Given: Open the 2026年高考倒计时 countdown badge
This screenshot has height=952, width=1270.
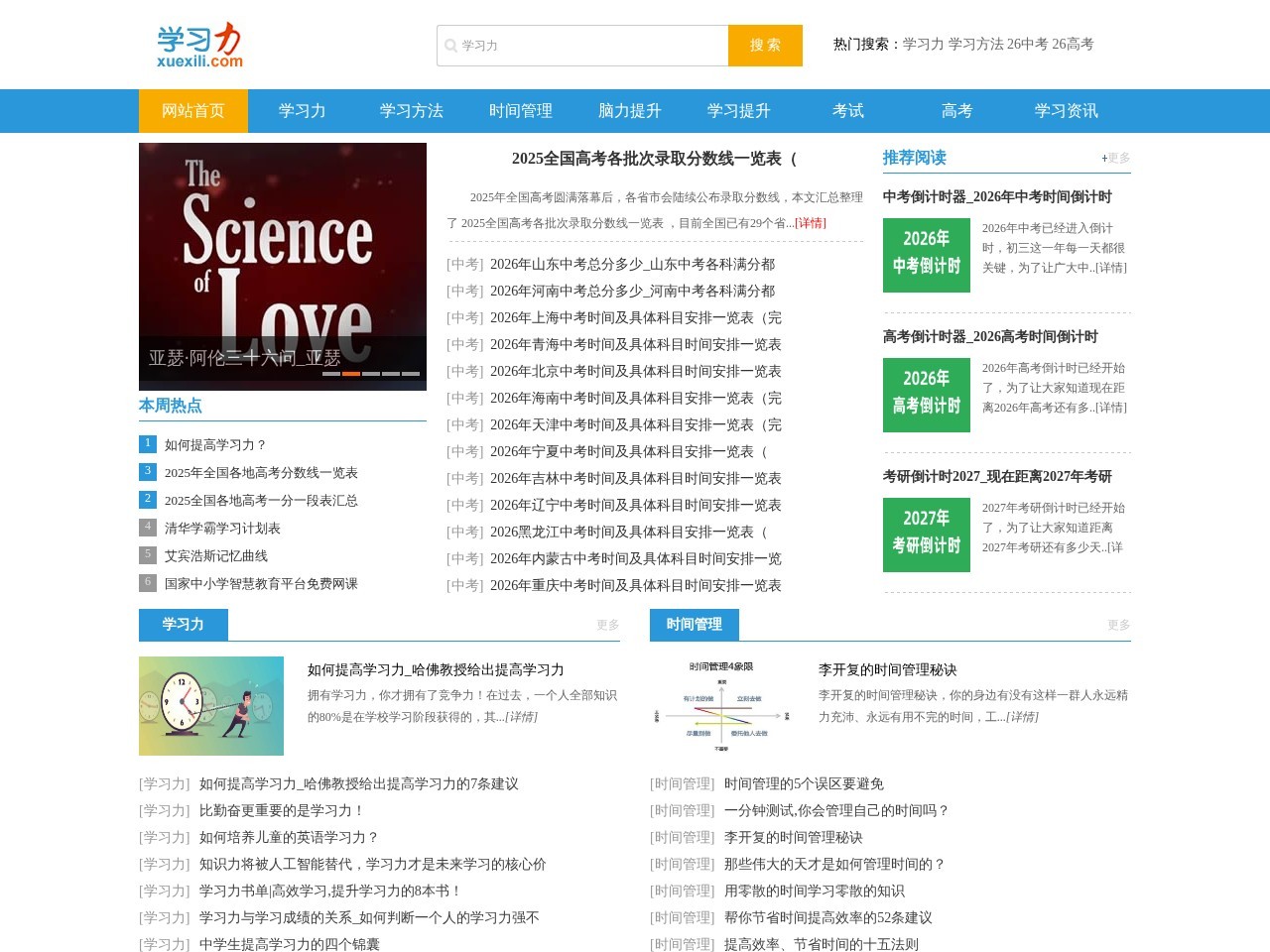Looking at the screenshot, I should click(926, 395).
